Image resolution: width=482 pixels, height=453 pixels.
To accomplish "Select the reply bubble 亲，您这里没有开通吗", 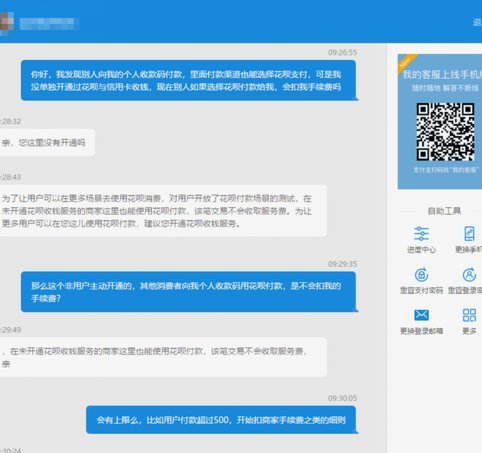I will pos(47,143).
